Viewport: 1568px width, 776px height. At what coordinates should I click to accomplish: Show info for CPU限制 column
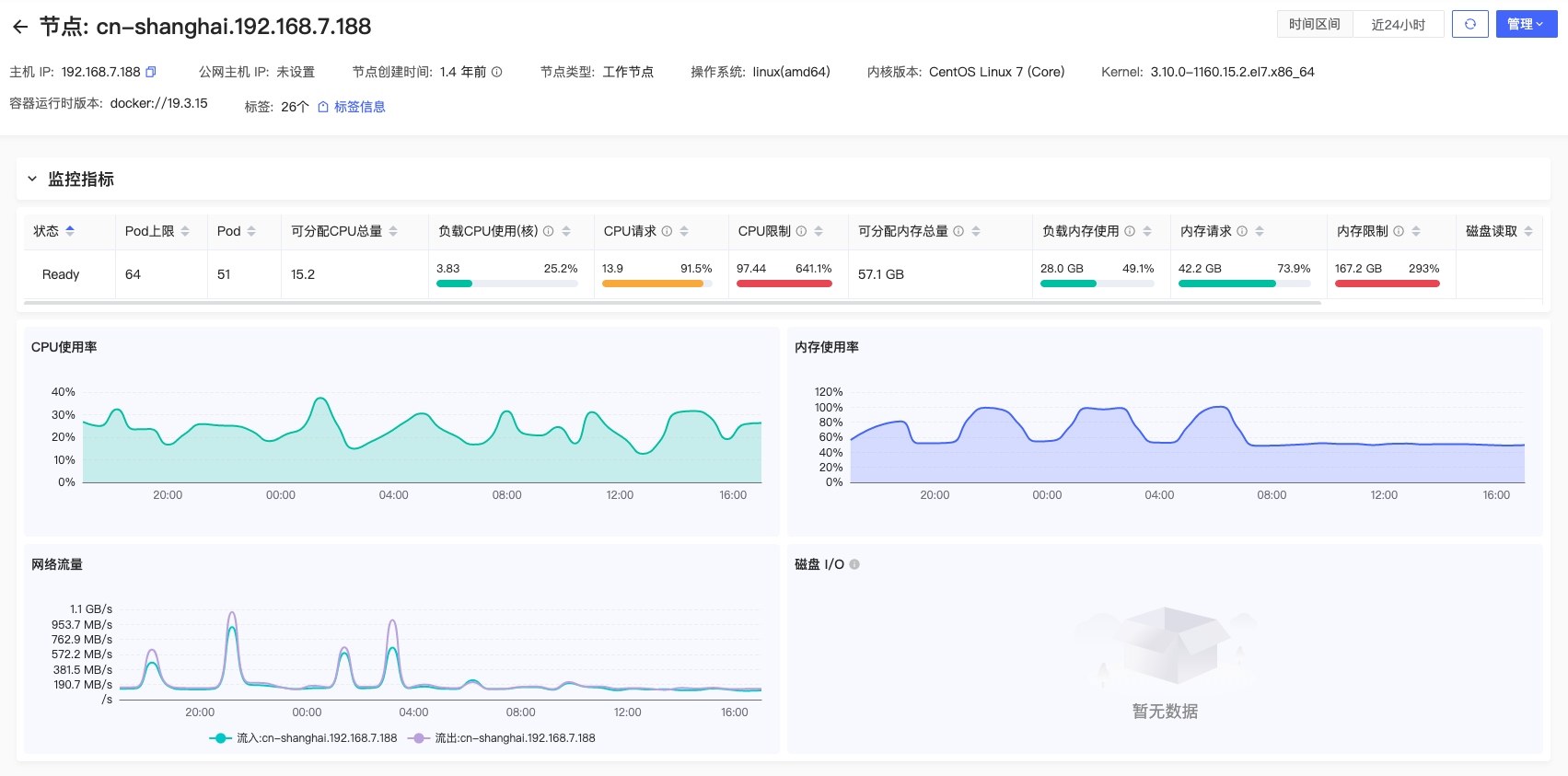(801, 231)
